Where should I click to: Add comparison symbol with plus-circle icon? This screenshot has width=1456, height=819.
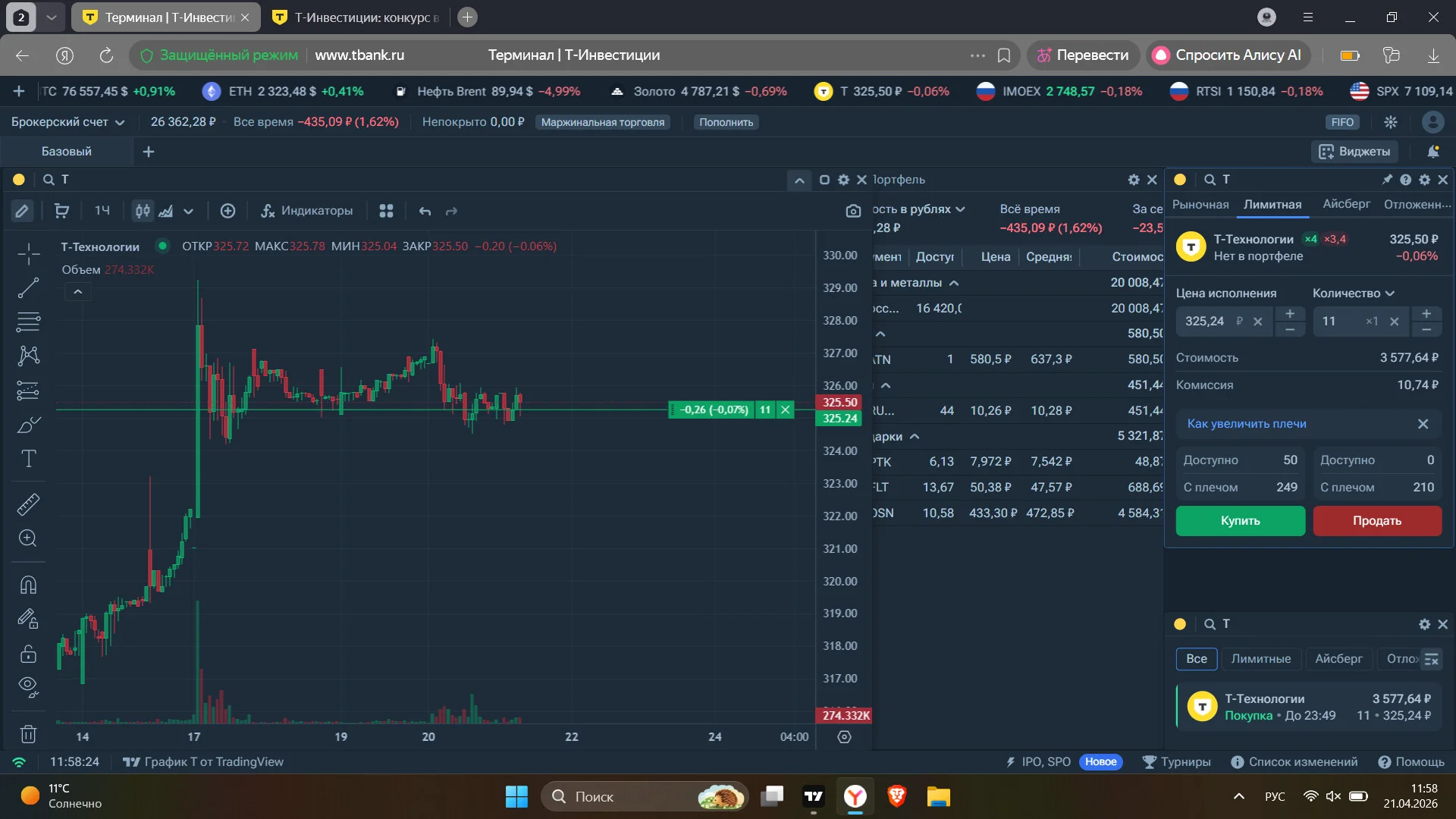point(227,211)
